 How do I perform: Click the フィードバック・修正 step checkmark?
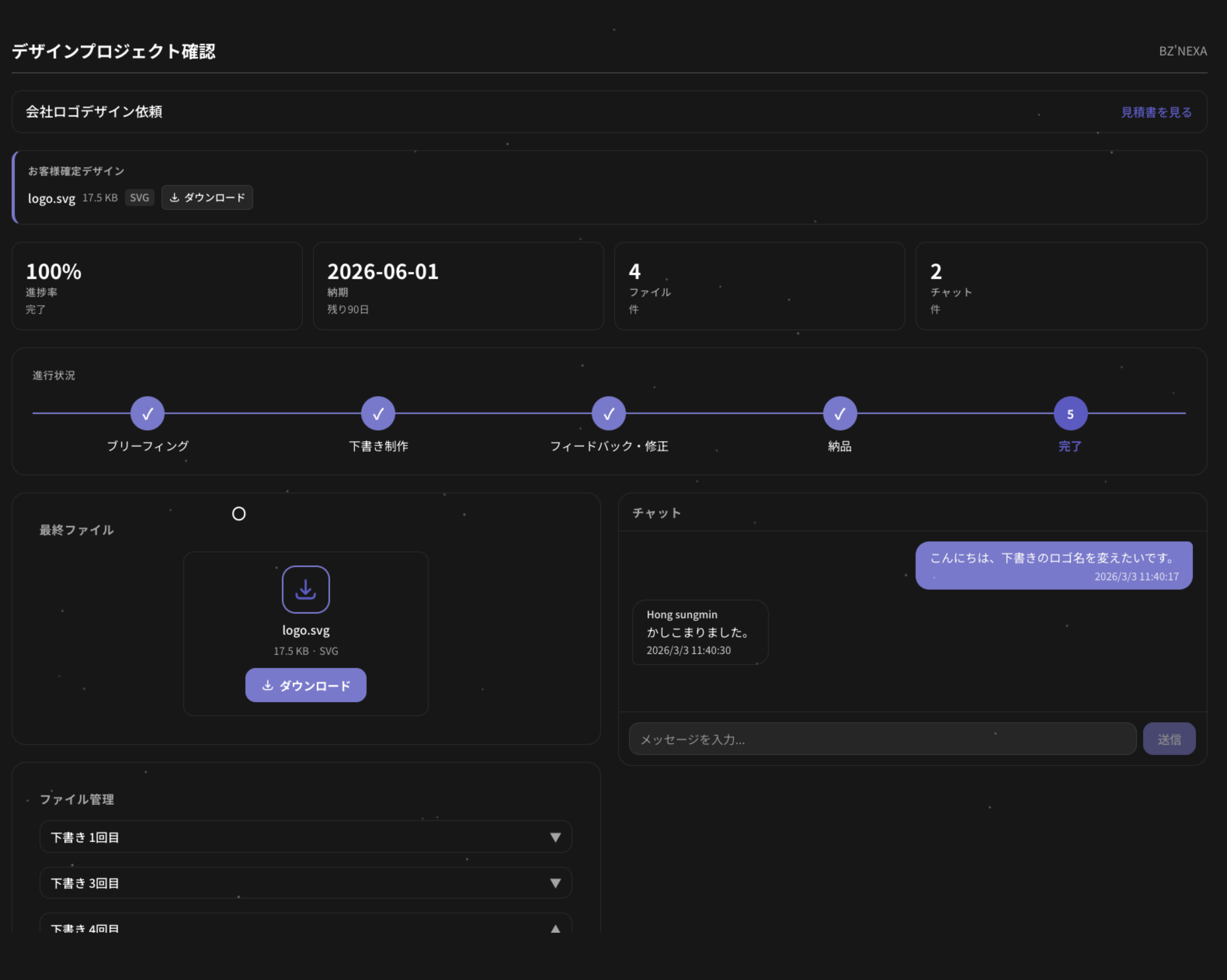(608, 414)
